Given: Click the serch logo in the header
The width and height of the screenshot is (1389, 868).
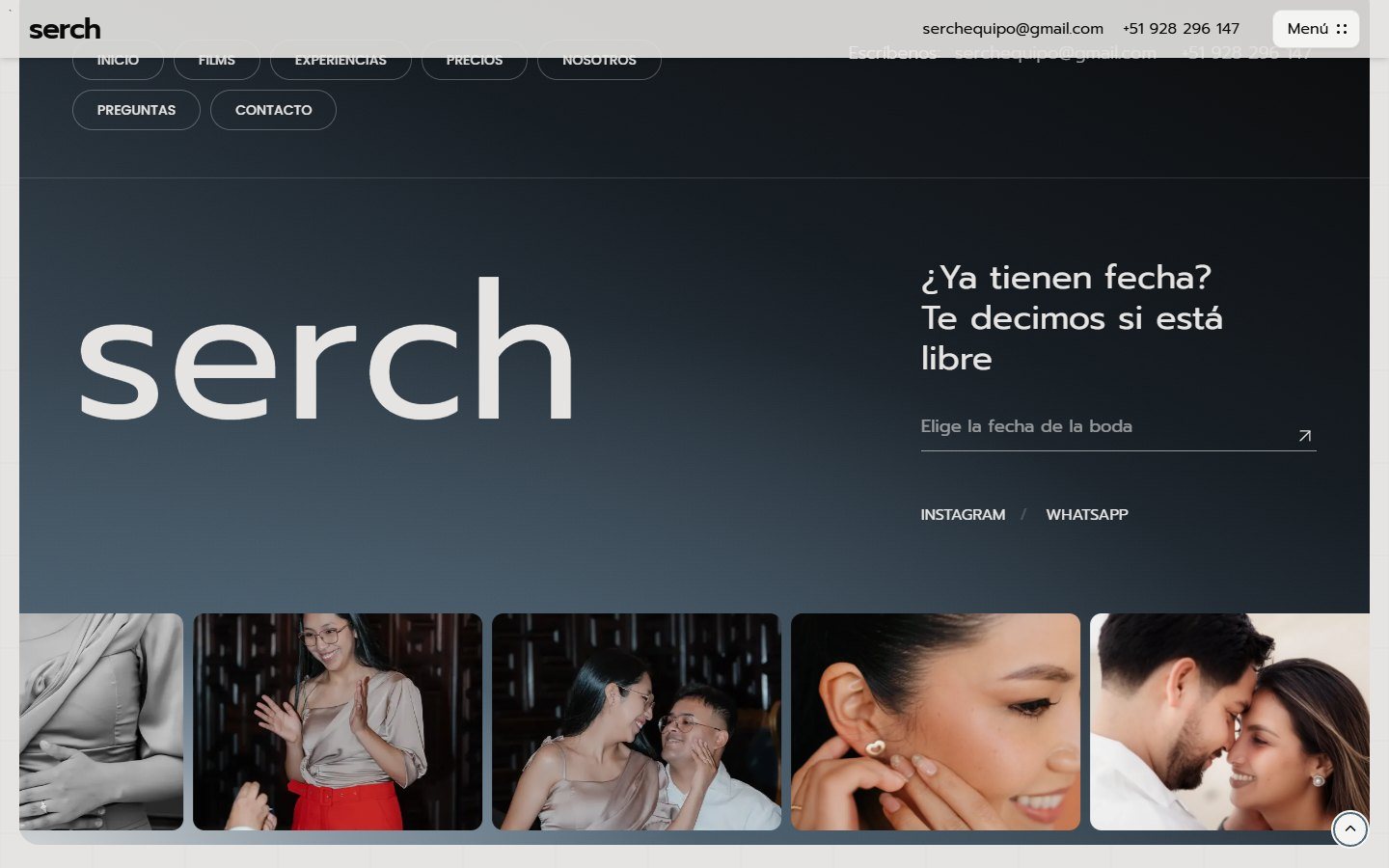Looking at the screenshot, I should pos(65,29).
